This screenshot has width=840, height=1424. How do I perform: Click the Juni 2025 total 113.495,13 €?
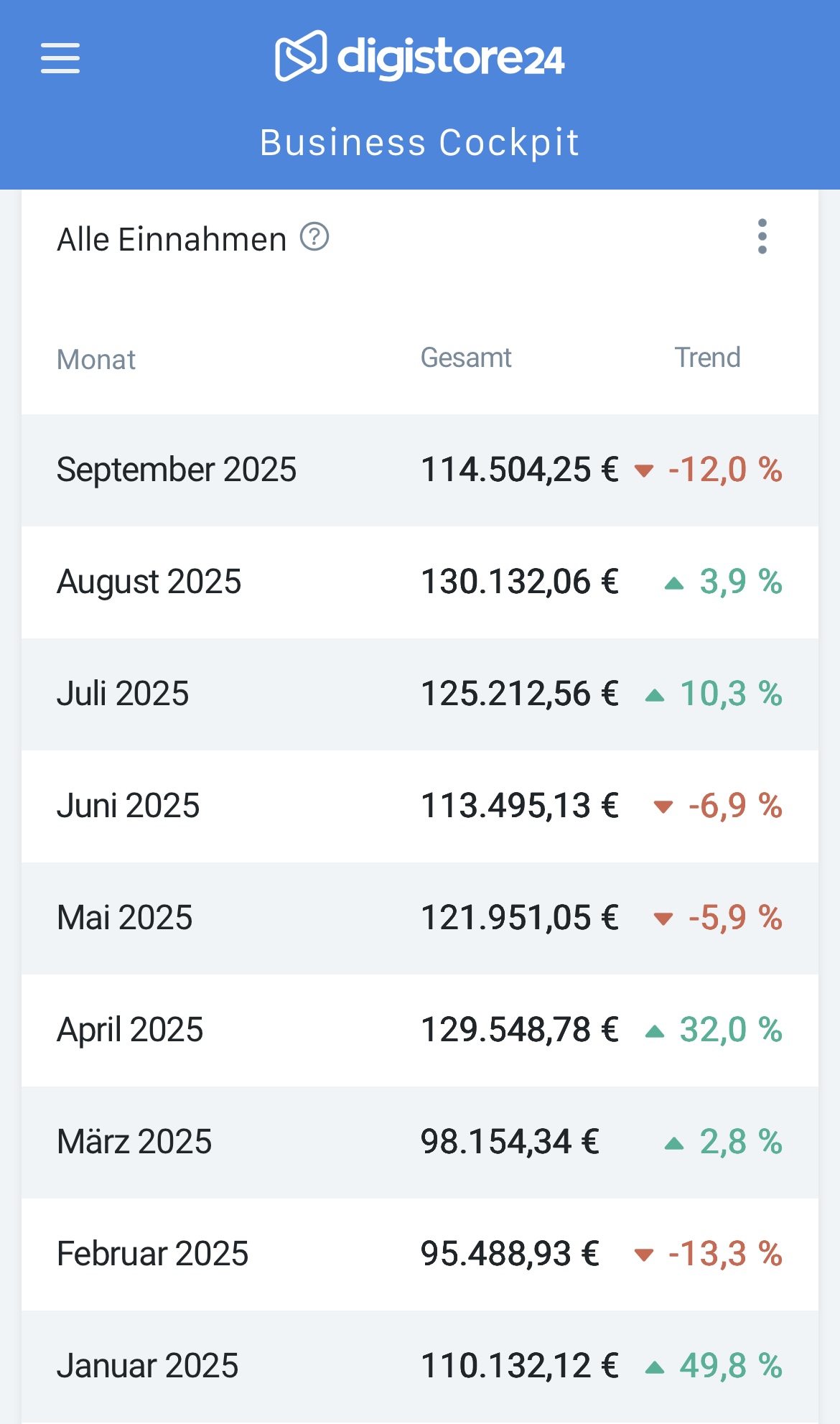click(519, 806)
